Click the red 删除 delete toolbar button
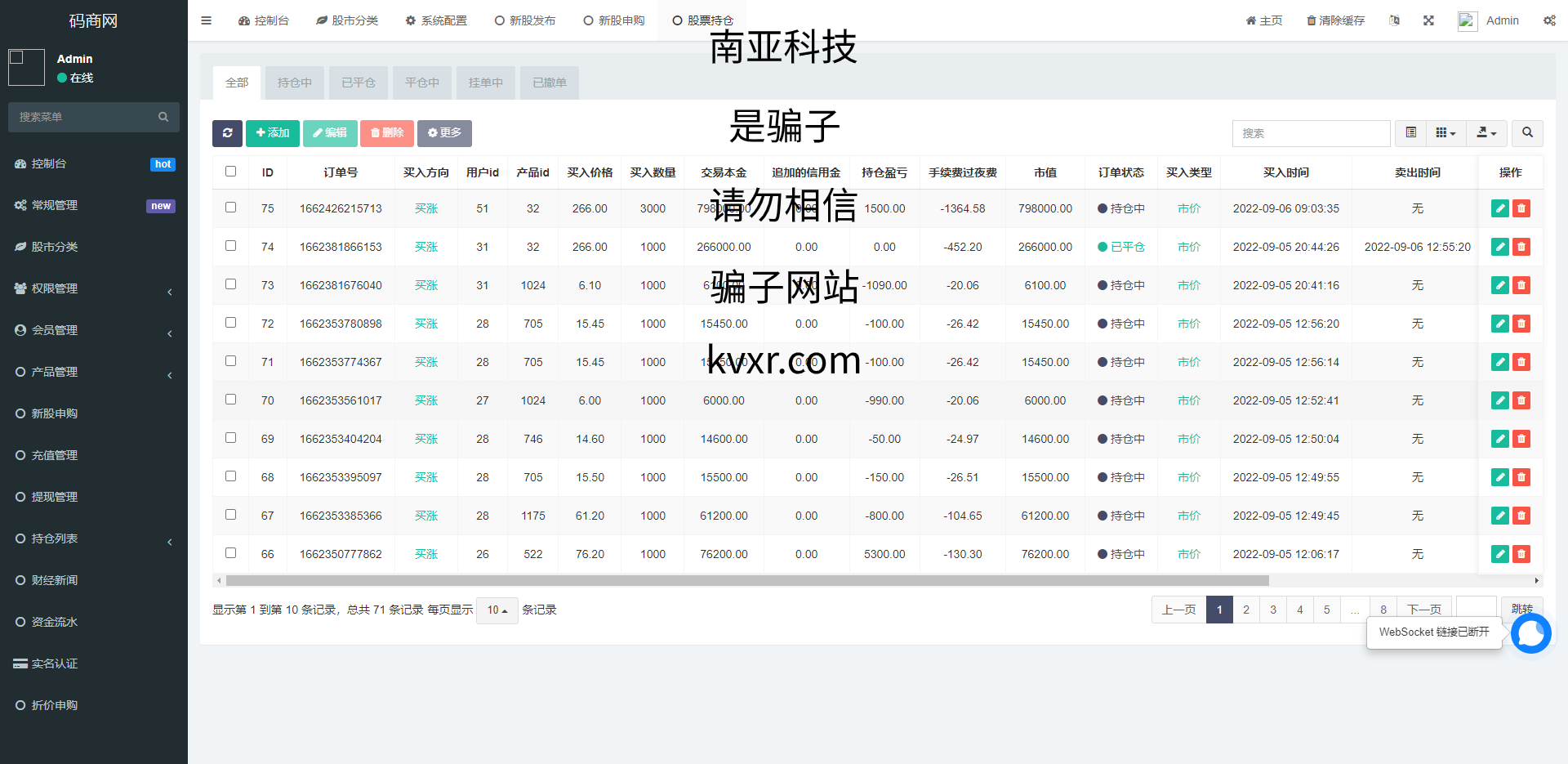1568x764 pixels. click(387, 133)
